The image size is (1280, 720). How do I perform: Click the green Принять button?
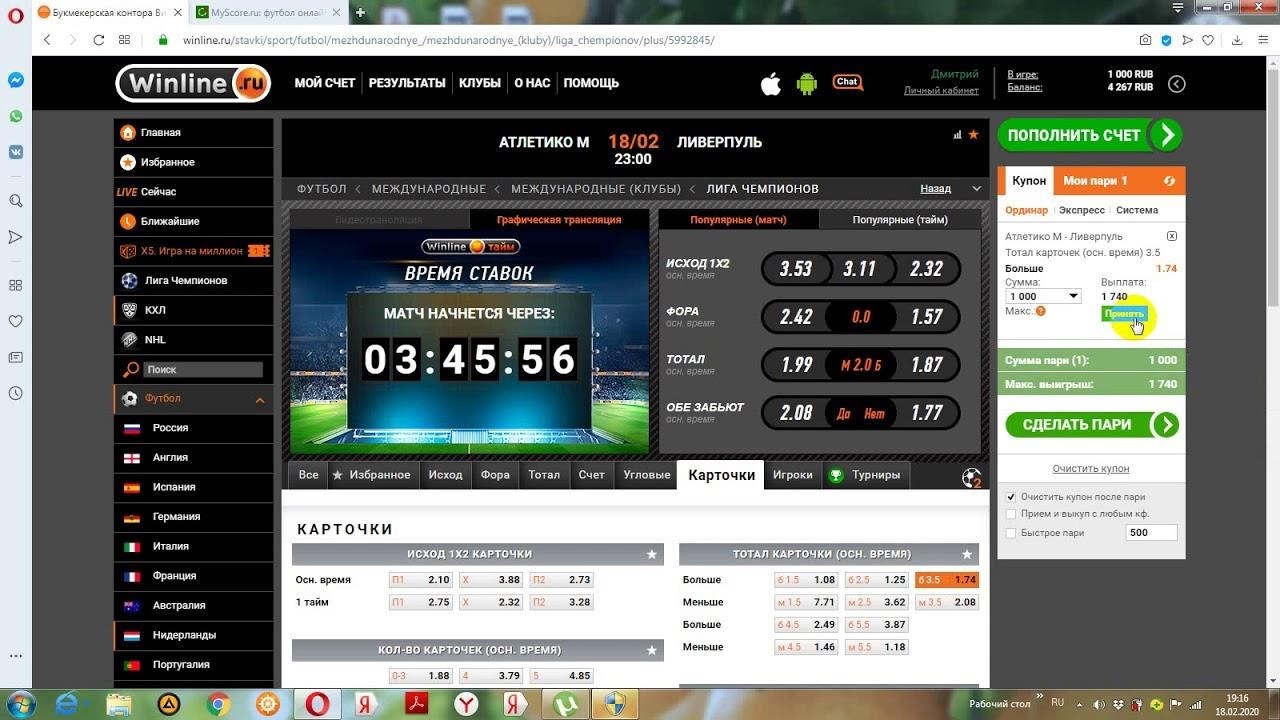[x=1124, y=314]
